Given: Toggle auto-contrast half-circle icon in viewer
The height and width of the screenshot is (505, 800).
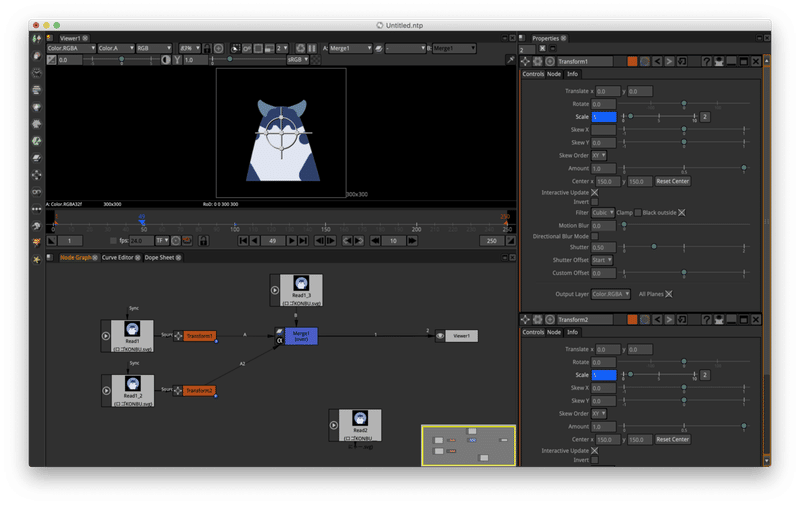Looking at the screenshot, I should tap(166, 60).
